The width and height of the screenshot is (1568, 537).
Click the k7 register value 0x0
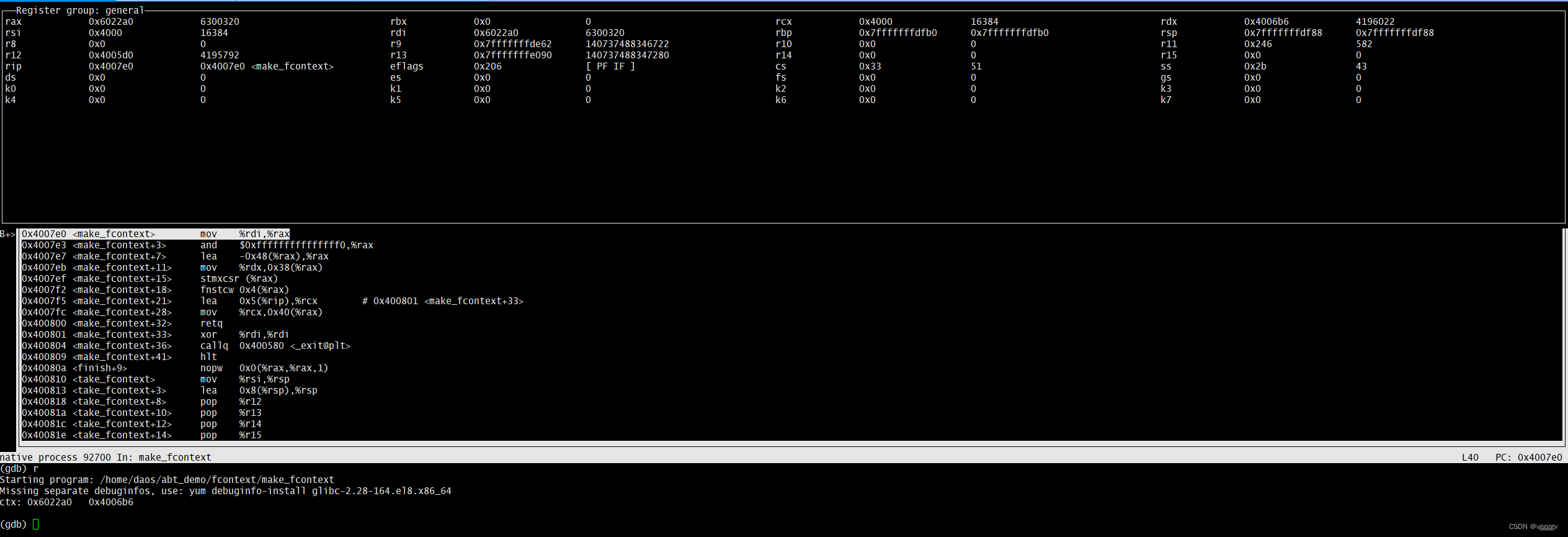pos(1252,100)
